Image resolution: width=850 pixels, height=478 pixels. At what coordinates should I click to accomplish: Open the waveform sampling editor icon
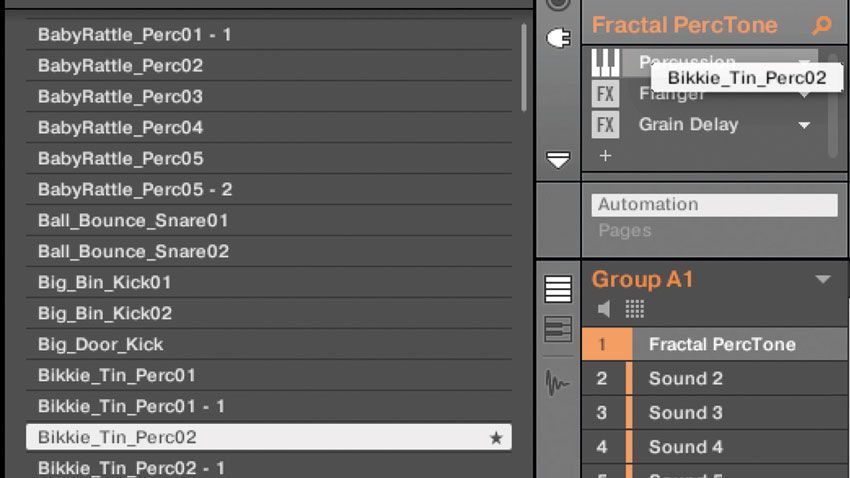[557, 383]
